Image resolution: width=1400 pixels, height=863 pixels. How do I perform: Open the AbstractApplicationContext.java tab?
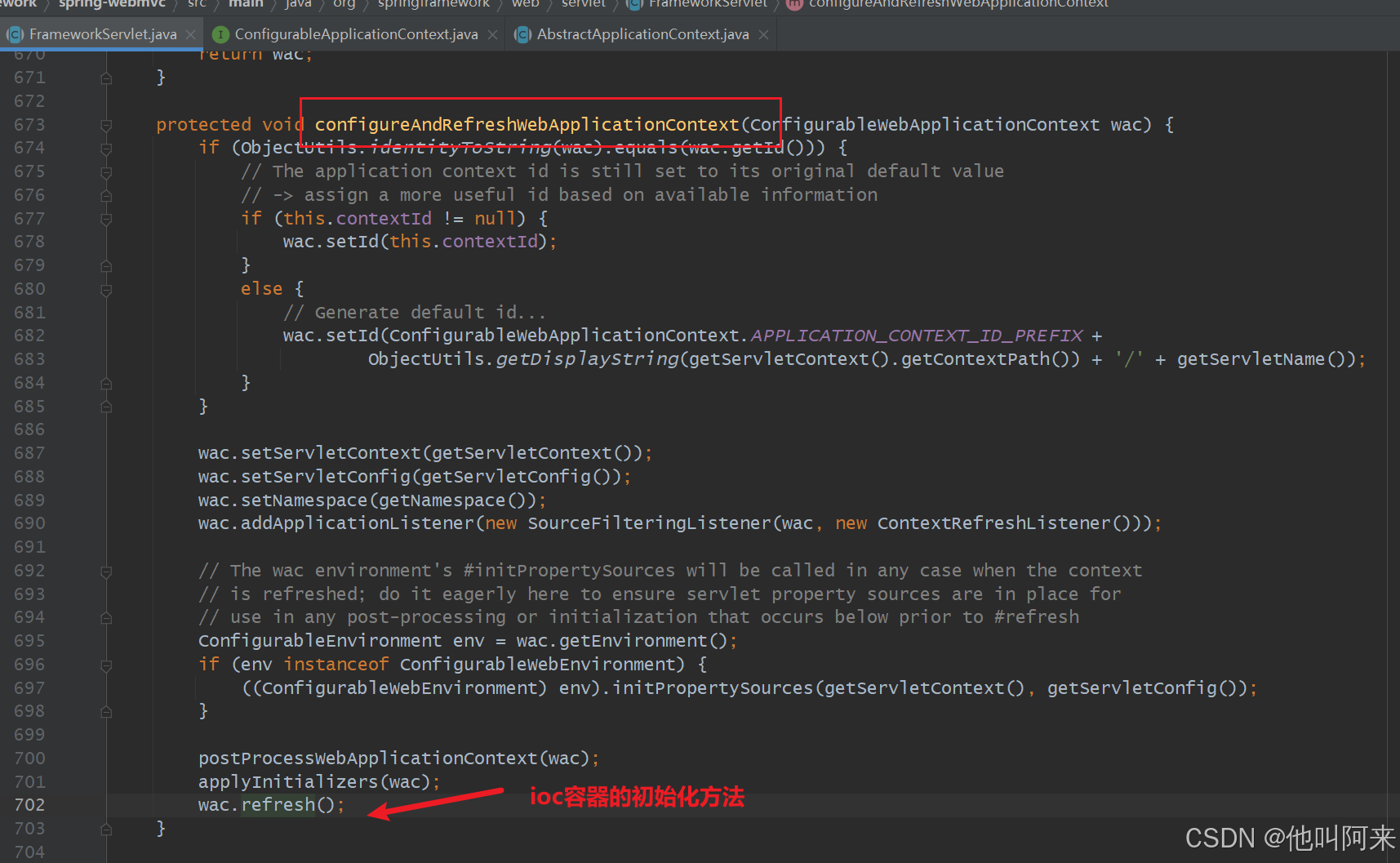(642, 34)
